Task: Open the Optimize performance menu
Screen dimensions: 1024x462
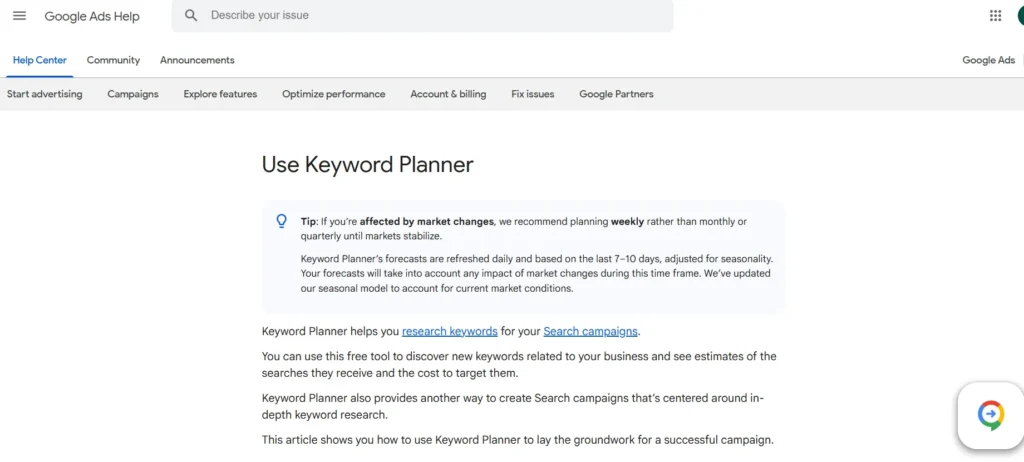Action: [334, 94]
